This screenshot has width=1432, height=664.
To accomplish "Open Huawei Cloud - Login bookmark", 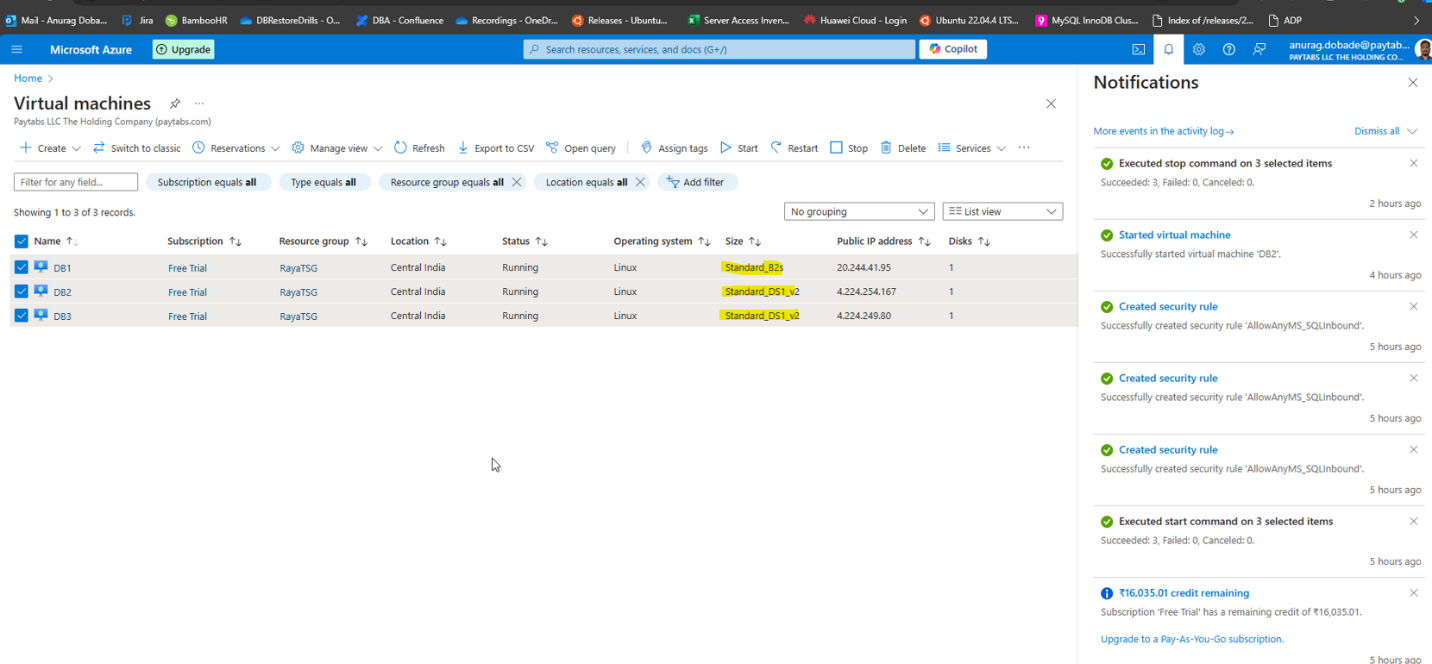I will pos(855,20).
